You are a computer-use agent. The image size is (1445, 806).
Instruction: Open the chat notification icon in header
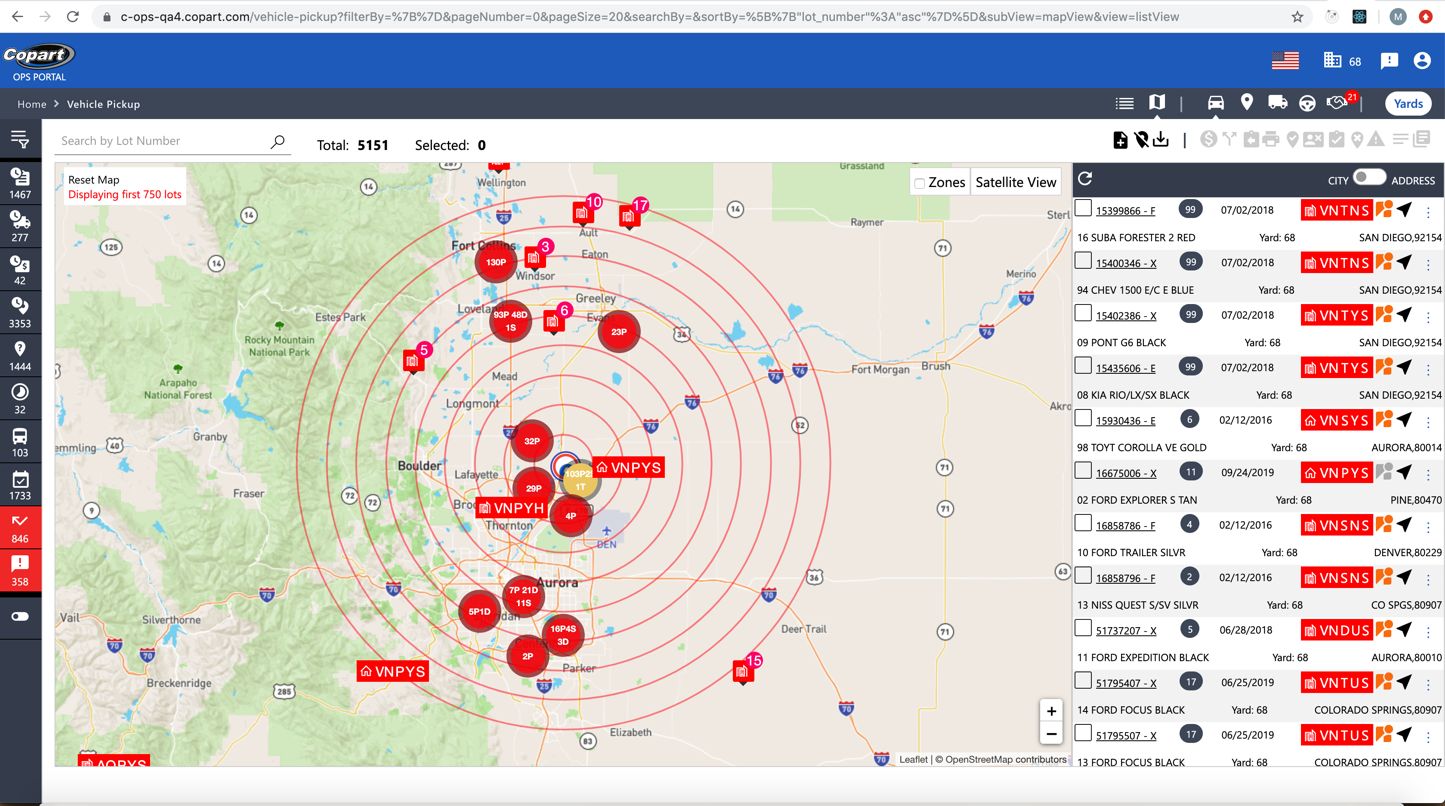[x=1389, y=61]
